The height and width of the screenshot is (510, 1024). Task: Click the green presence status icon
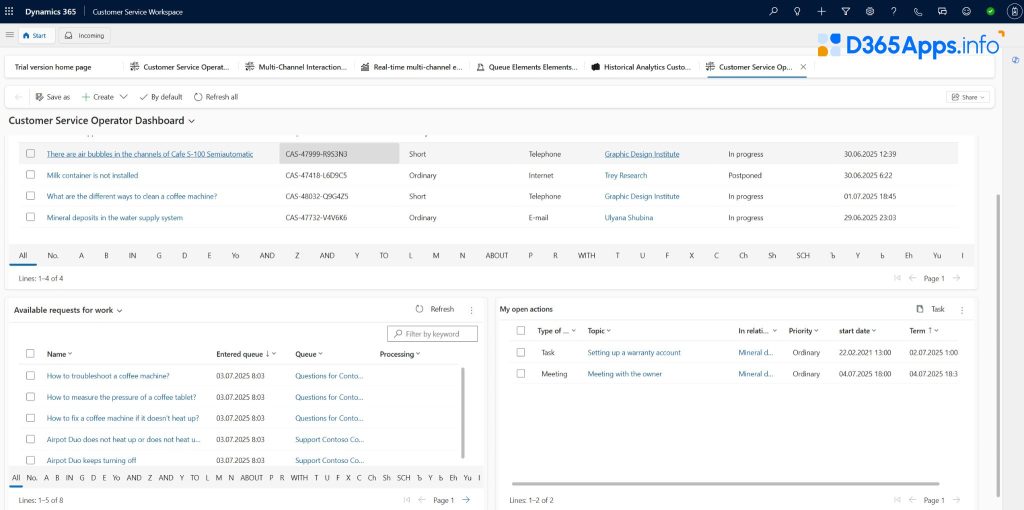pyautogui.click(x=991, y=11)
